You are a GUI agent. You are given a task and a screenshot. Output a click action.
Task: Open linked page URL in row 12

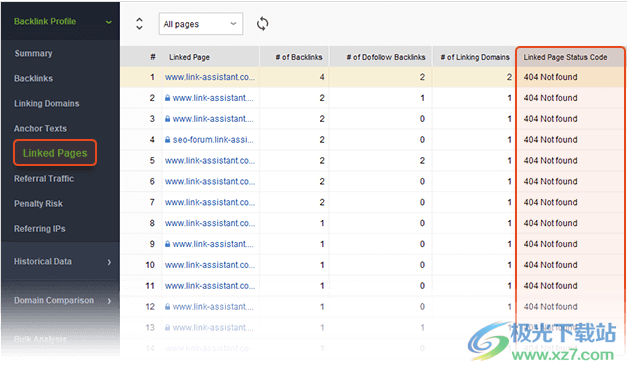coord(213,307)
